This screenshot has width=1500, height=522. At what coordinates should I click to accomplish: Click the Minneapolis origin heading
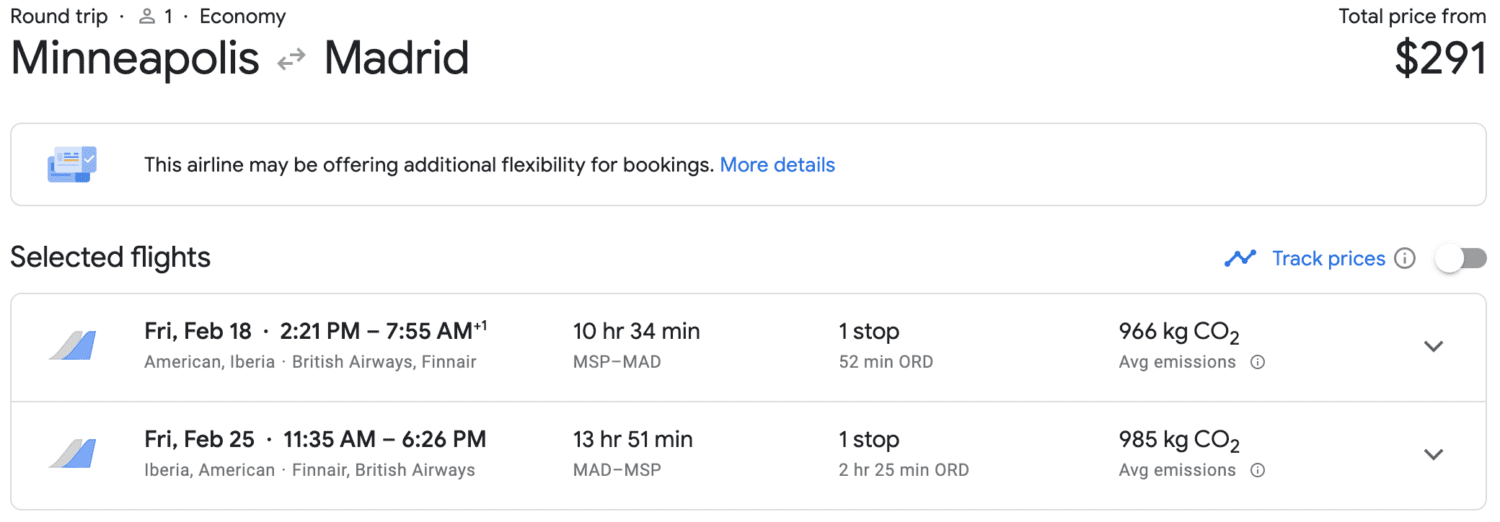pyautogui.click(x=135, y=59)
